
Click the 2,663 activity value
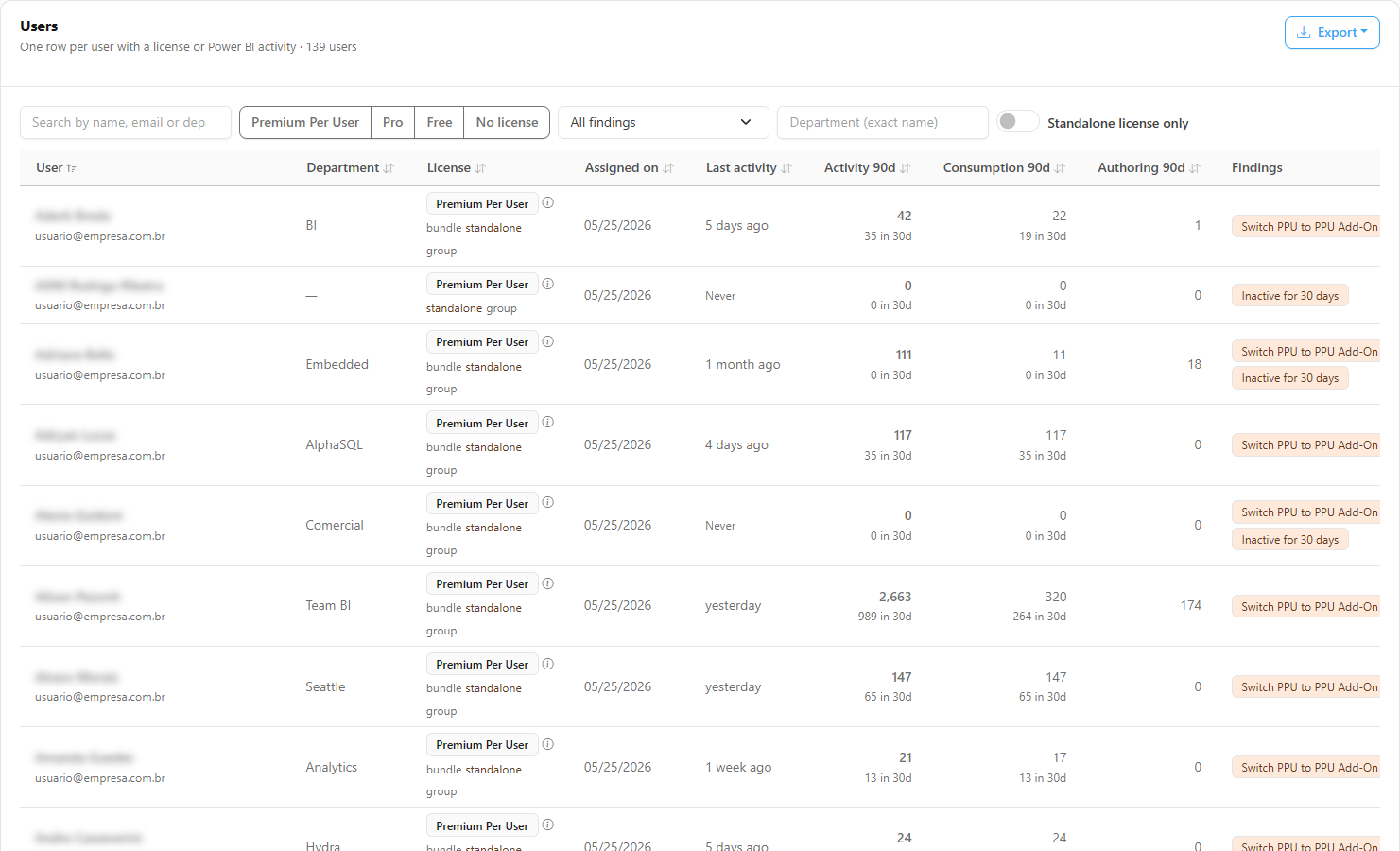(894, 597)
